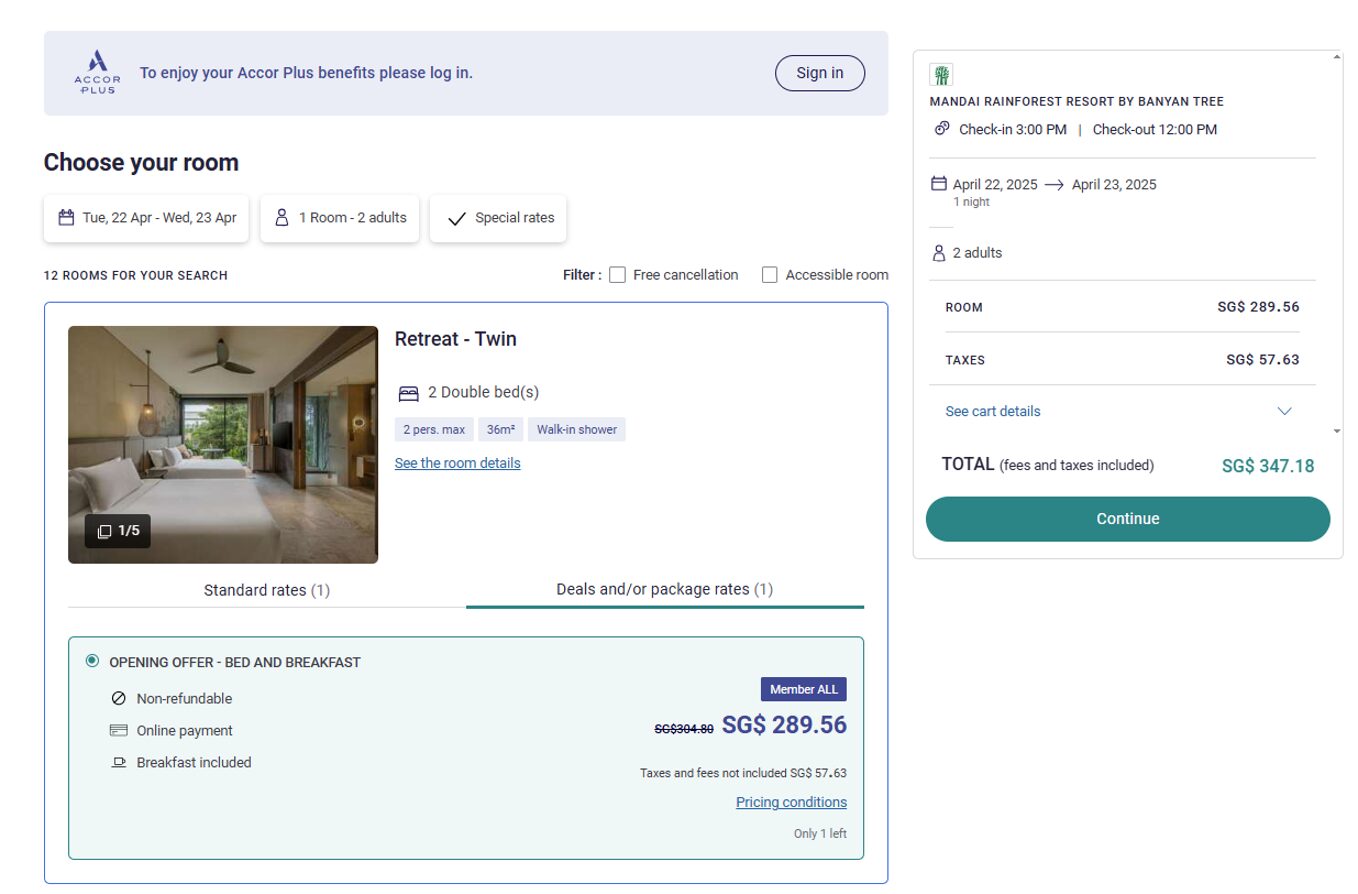Click the cart panel scrollbar up arrow
This screenshot has height=894, width=1358.
point(1337,57)
